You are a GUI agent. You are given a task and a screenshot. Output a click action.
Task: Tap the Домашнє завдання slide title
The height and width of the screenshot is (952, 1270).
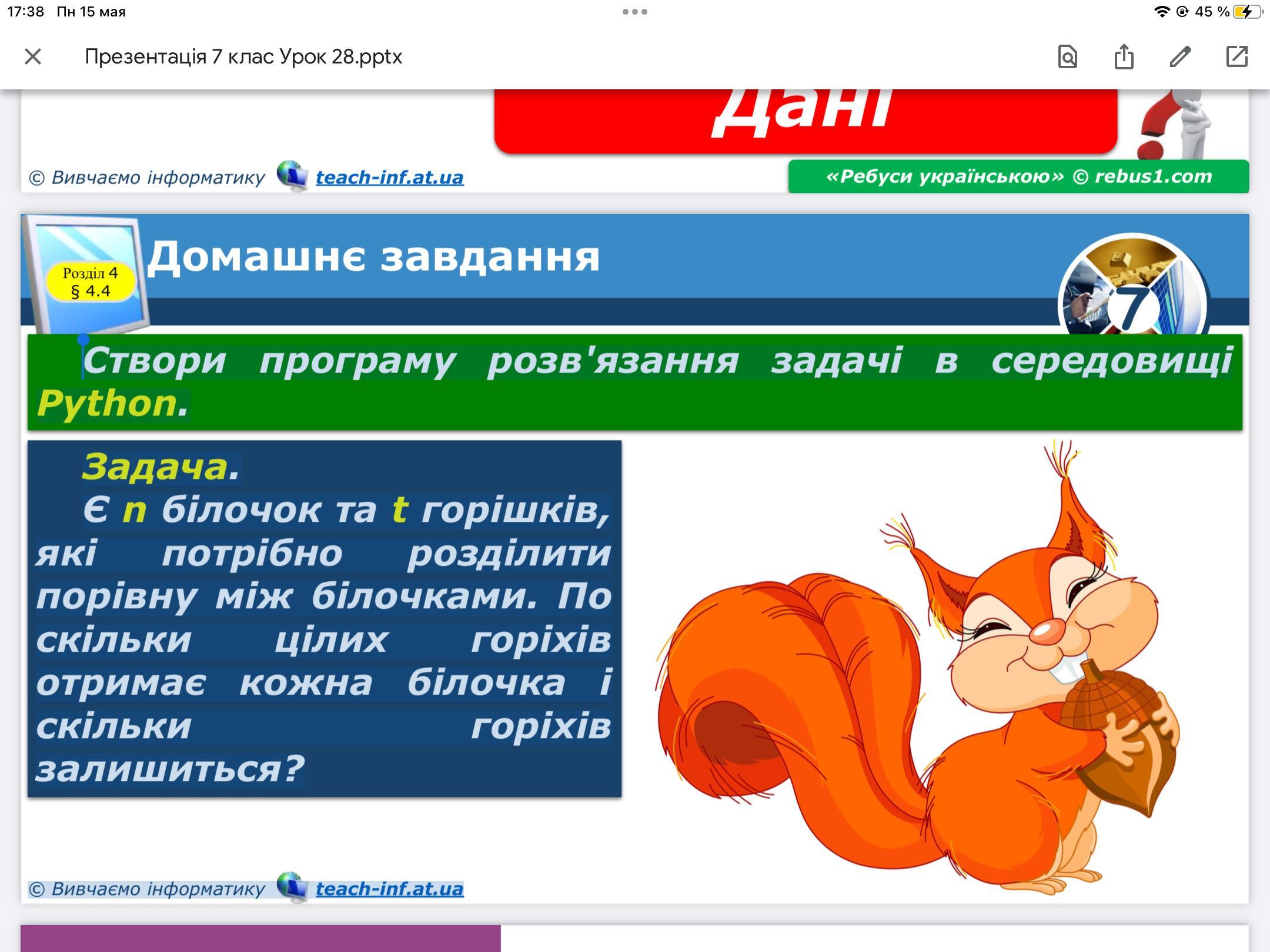373,257
